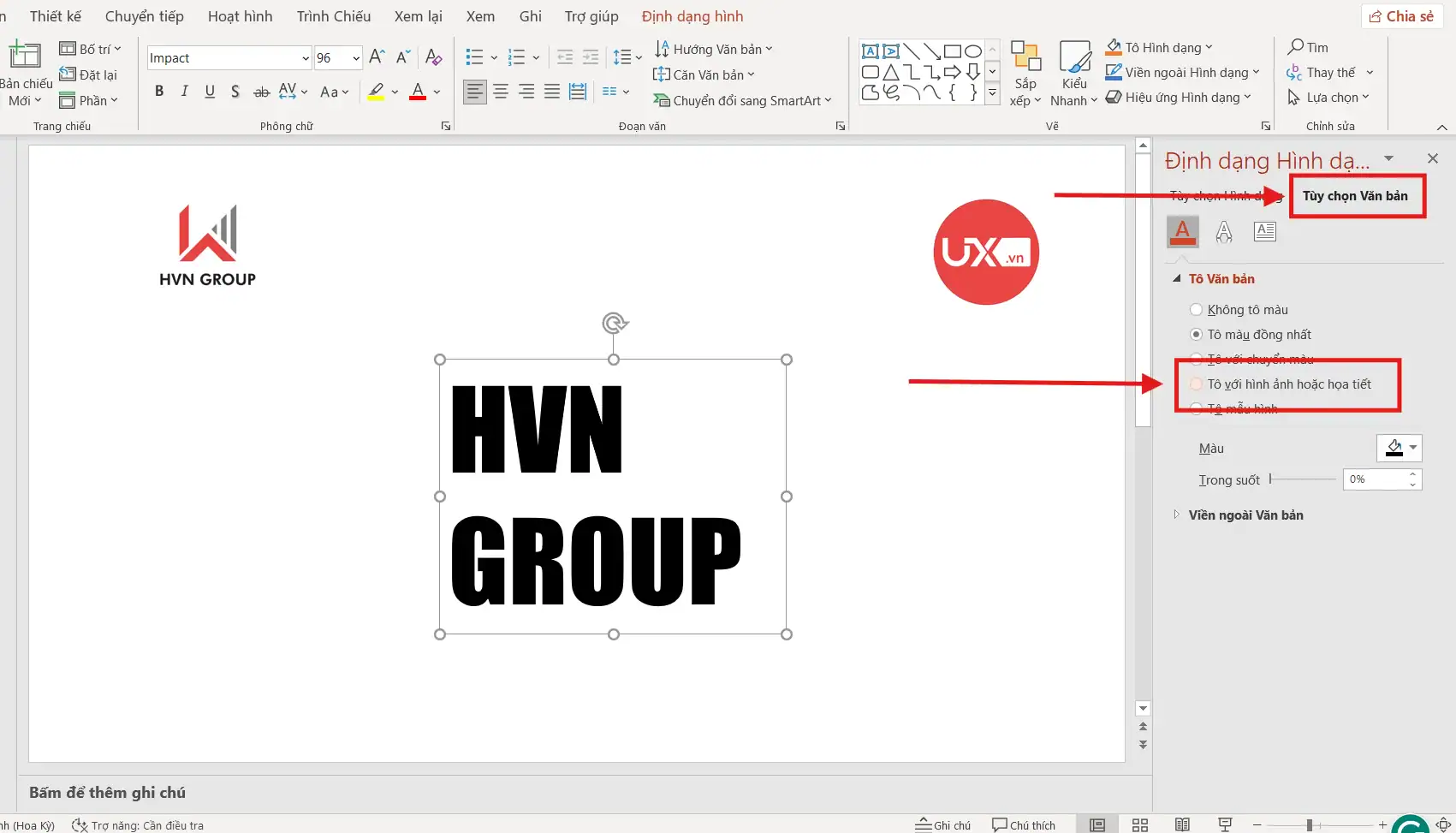Select the Tô Hình dạng (Shape Fill) icon
The width and height of the screenshot is (1456, 833).
(1114, 46)
